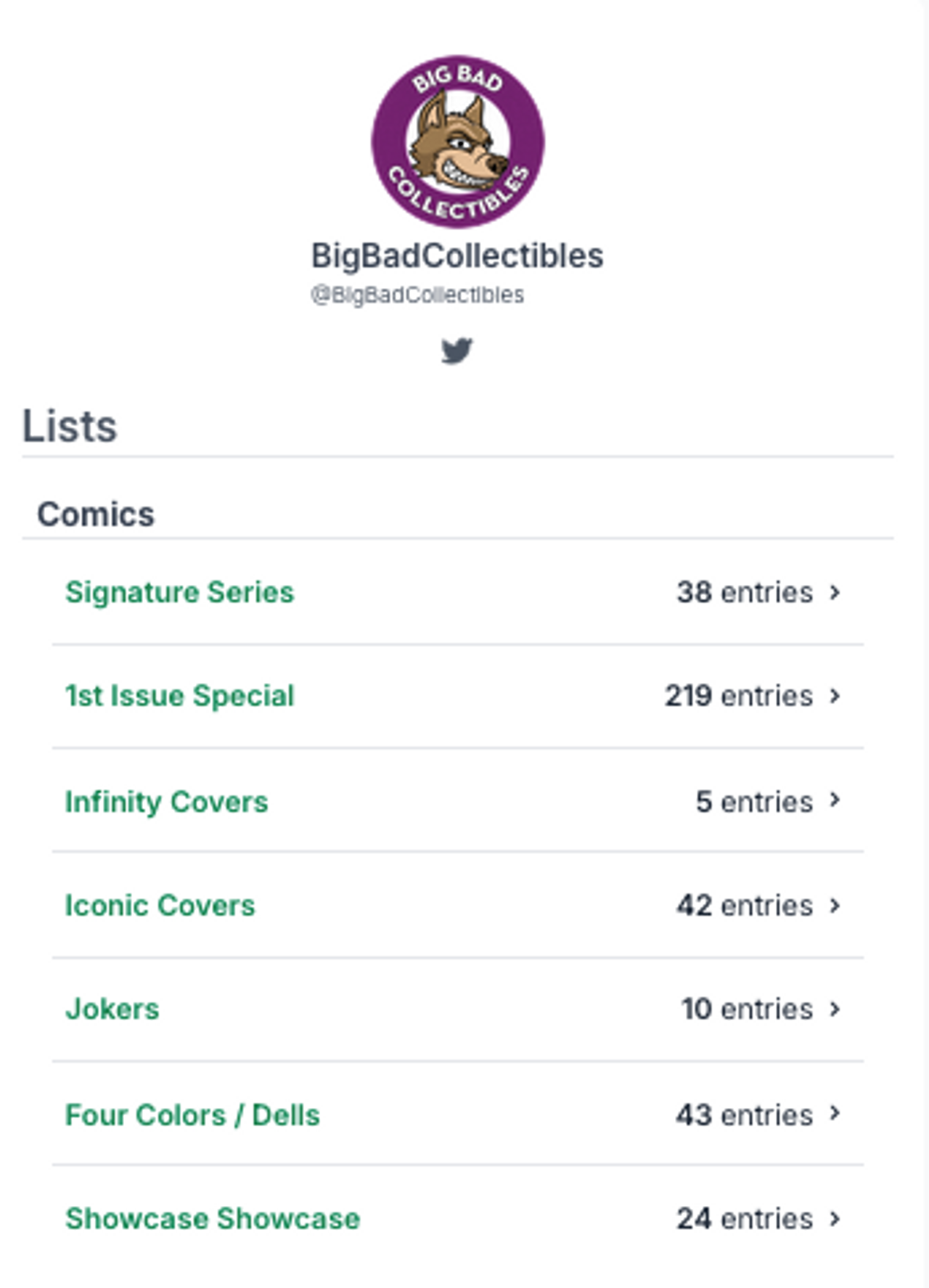This screenshot has height=1288, width=929.
Task: Click the BigBadCollectibles profile name
Action: click(x=457, y=256)
